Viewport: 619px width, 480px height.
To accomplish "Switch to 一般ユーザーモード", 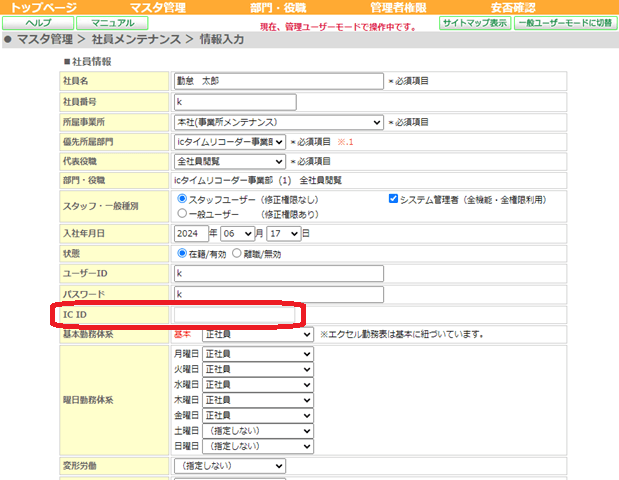I will point(565,23).
